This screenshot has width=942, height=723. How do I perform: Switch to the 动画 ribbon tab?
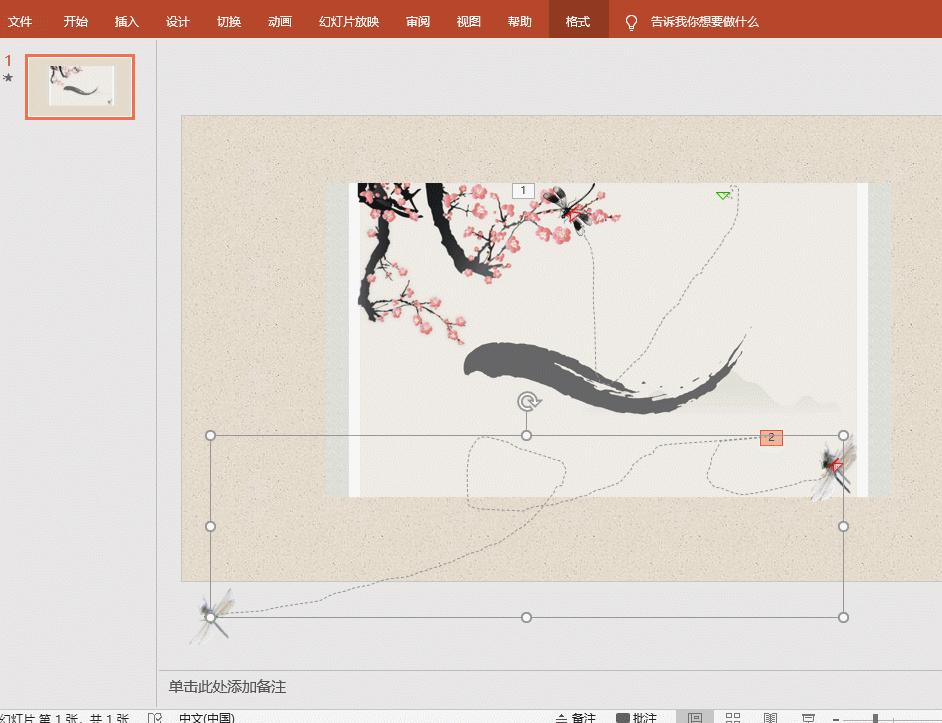279,20
